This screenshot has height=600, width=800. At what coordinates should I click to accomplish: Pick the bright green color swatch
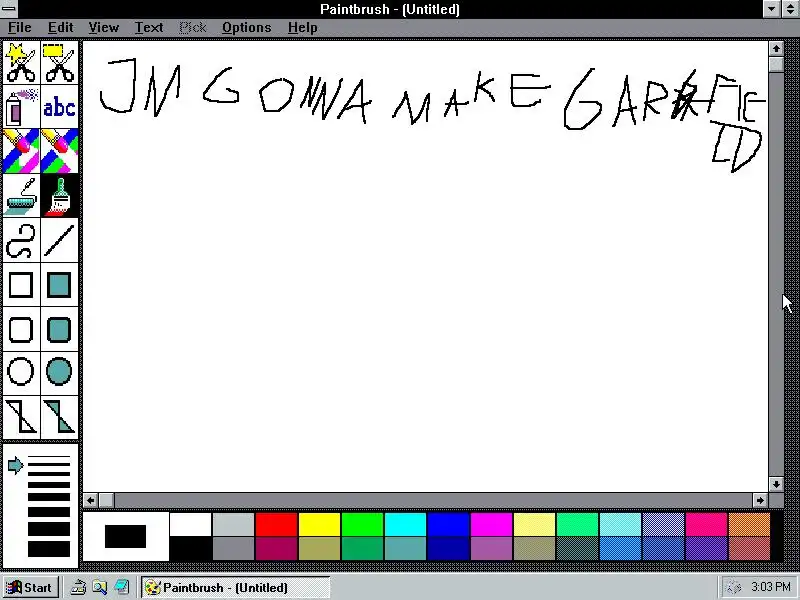coord(362,524)
